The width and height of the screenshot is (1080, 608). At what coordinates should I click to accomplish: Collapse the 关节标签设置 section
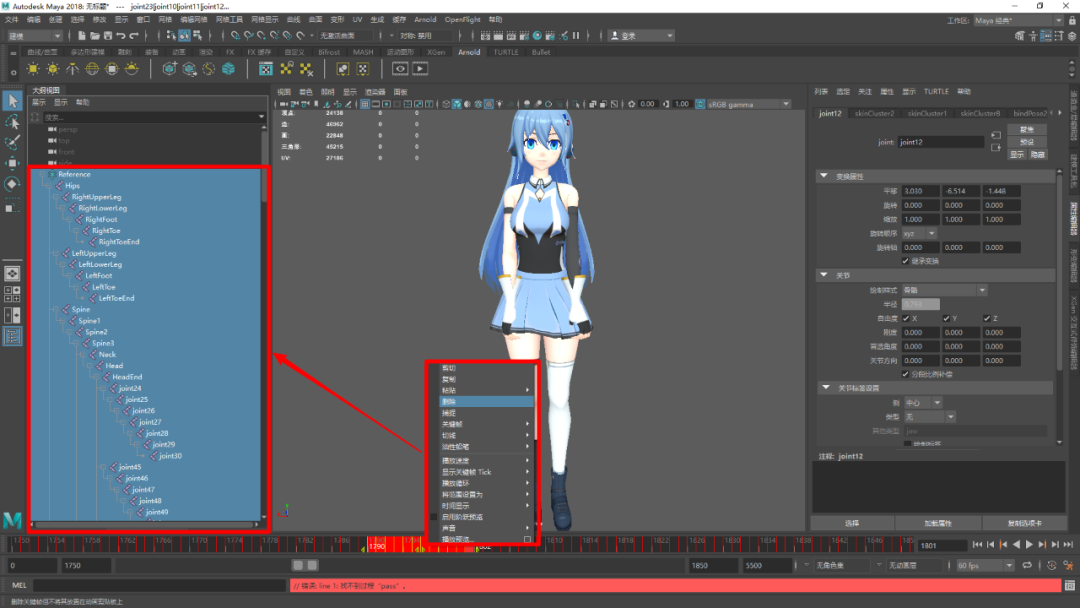[826, 388]
